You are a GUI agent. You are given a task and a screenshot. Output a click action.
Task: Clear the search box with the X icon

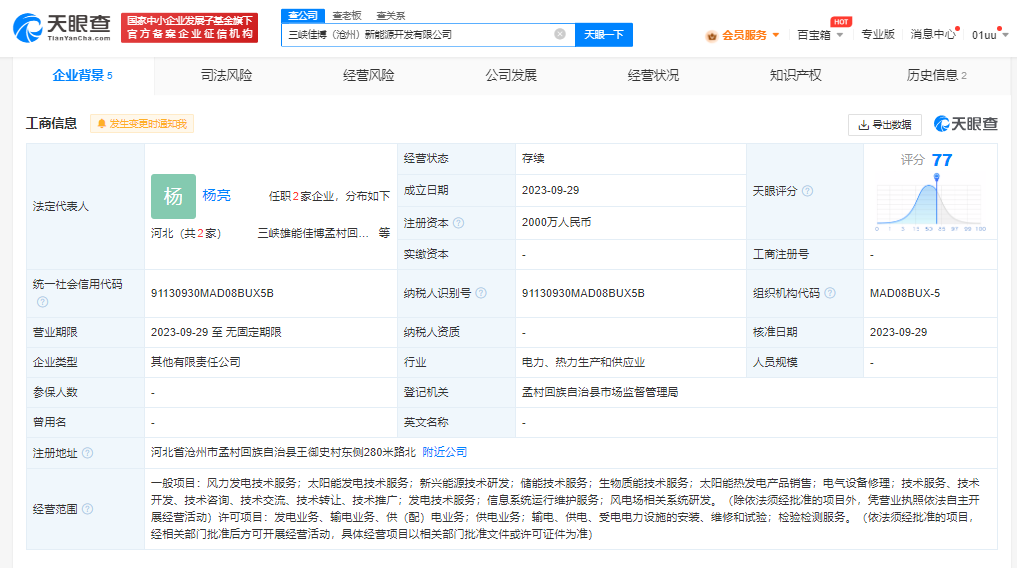(560, 34)
